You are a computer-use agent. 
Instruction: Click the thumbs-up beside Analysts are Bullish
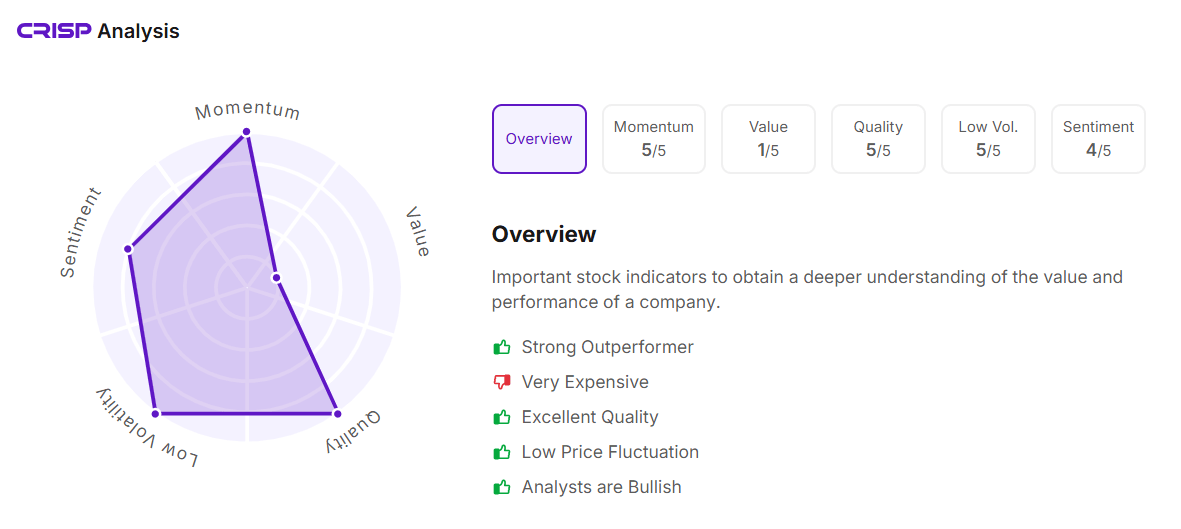point(502,488)
